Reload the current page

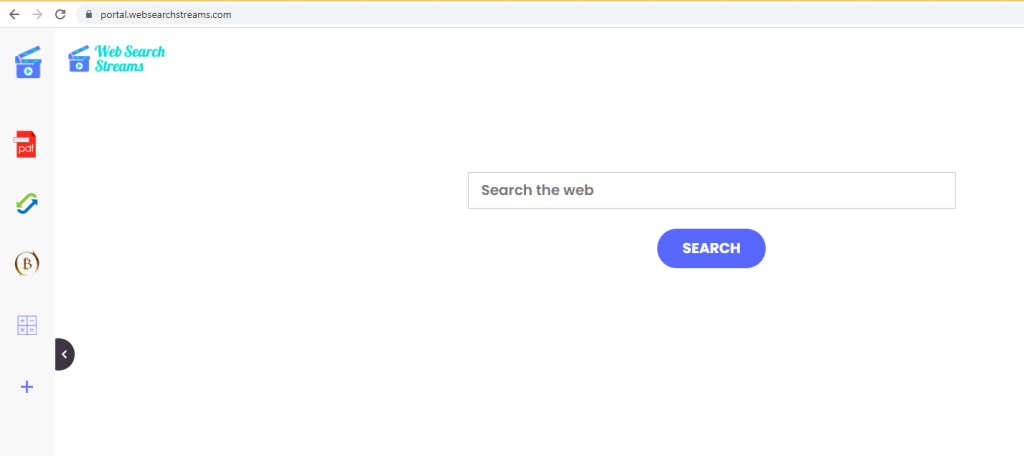[60, 14]
